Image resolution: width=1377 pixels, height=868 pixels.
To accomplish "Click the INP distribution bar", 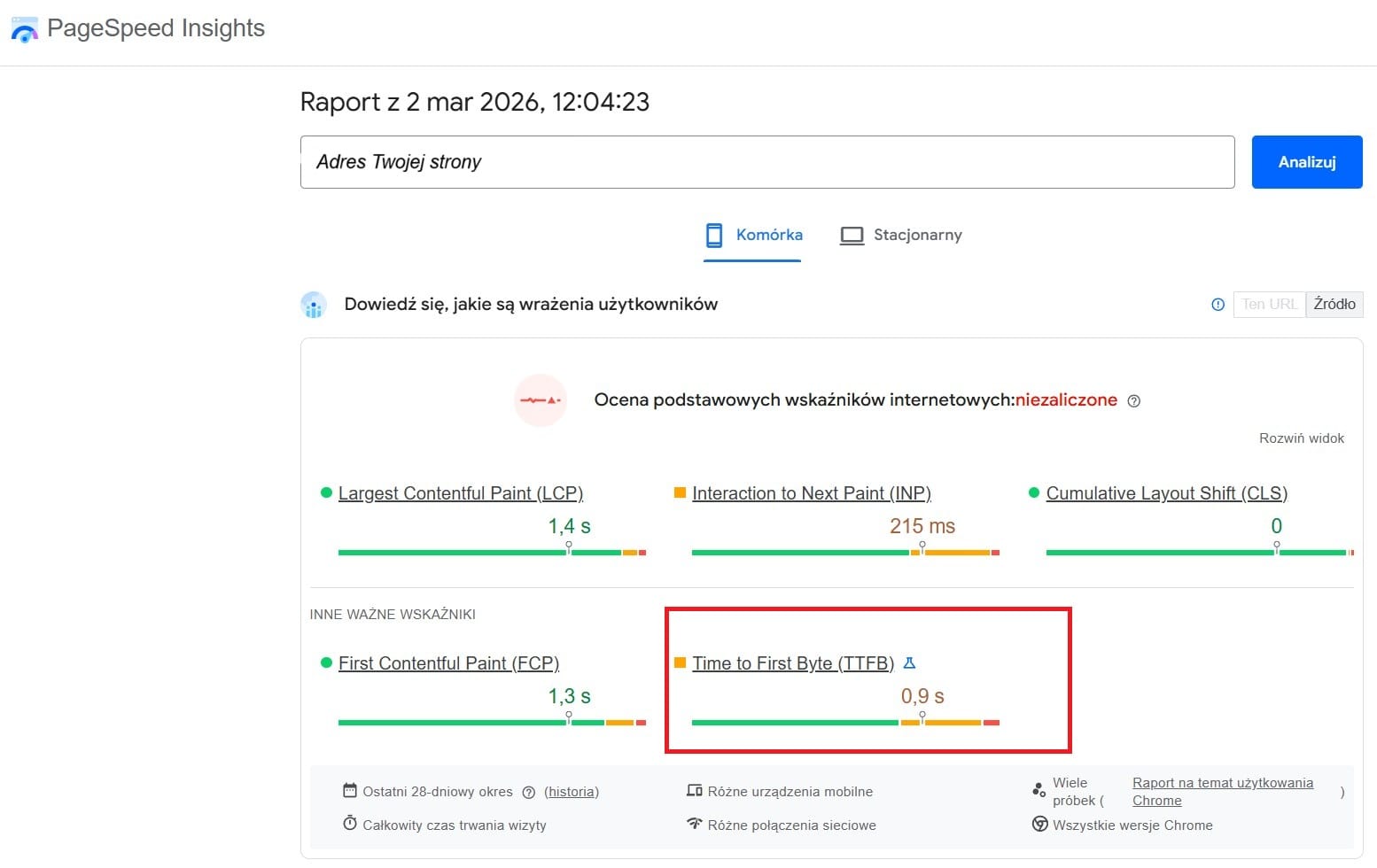I will coord(845,553).
